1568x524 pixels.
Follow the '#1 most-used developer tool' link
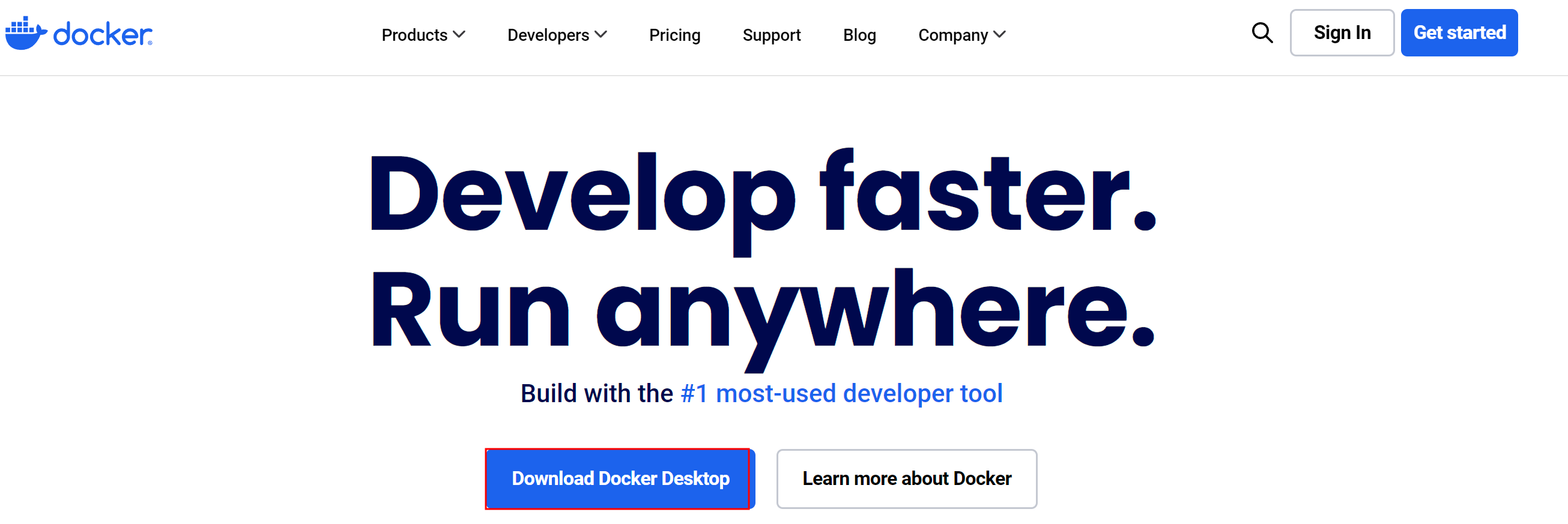(841, 394)
